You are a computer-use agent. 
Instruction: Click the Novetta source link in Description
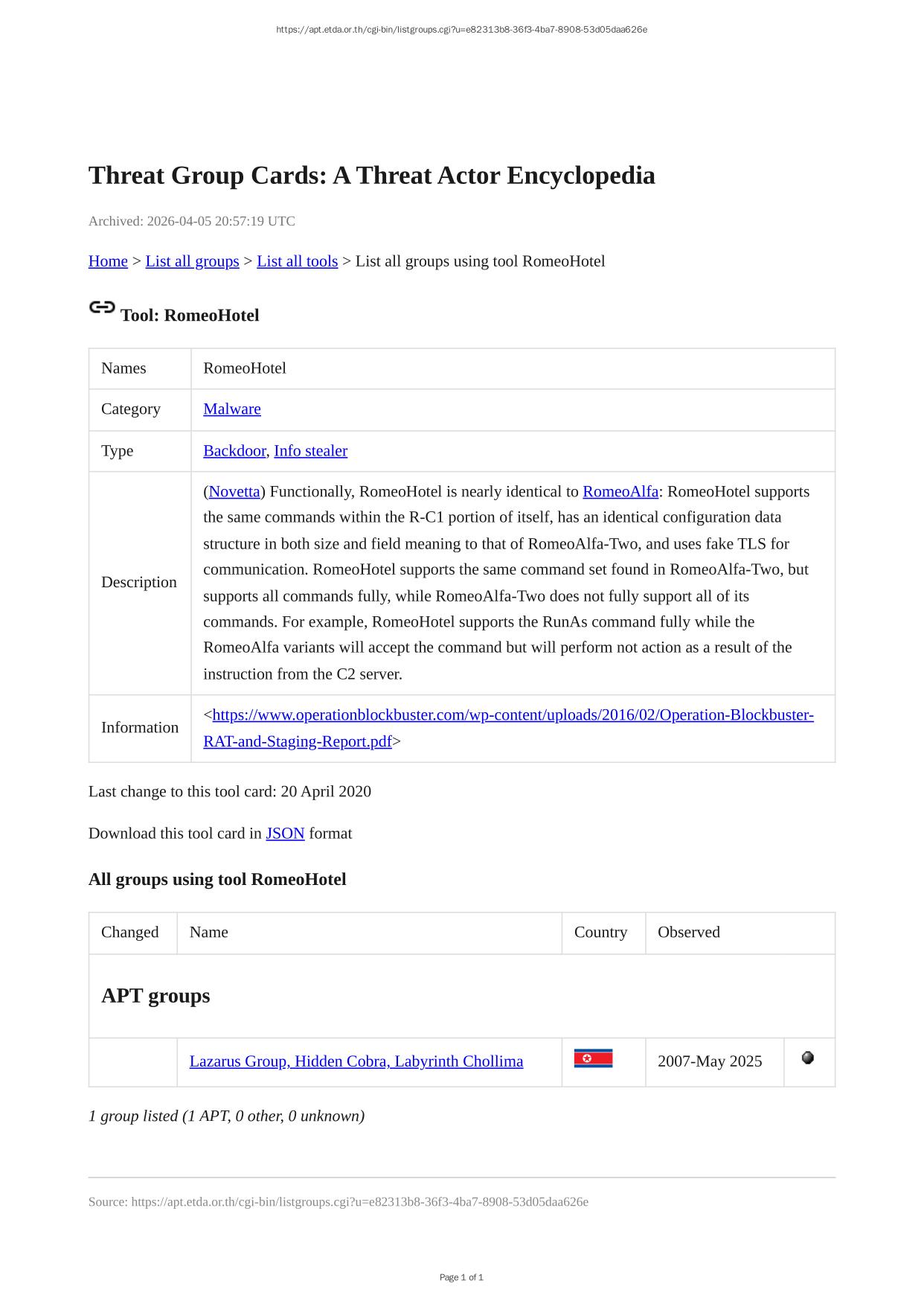(234, 491)
